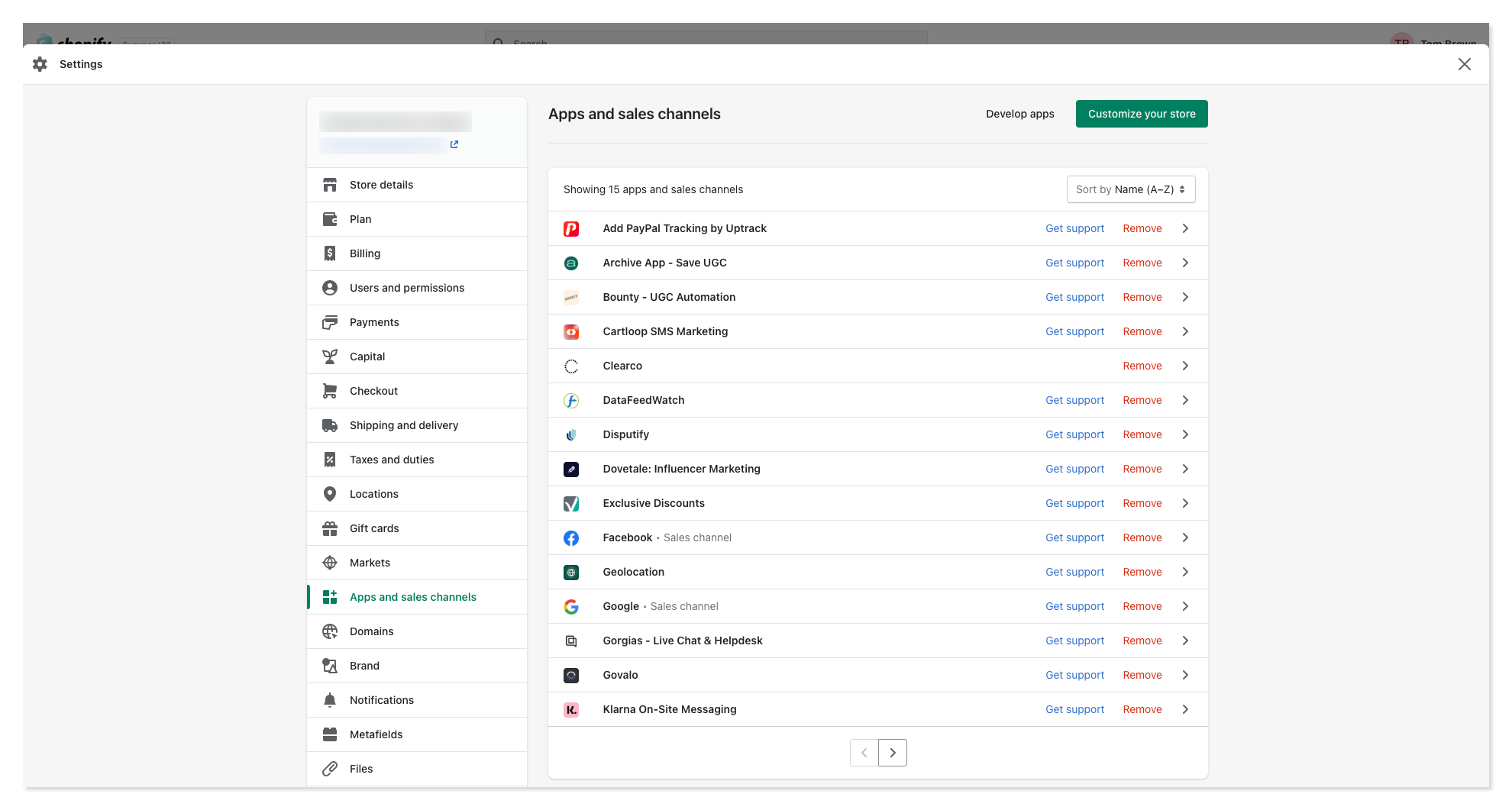The width and height of the screenshot is (1512, 810).
Task: Remove Dovetale Influencer Marketing app
Action: [1142, 469]
